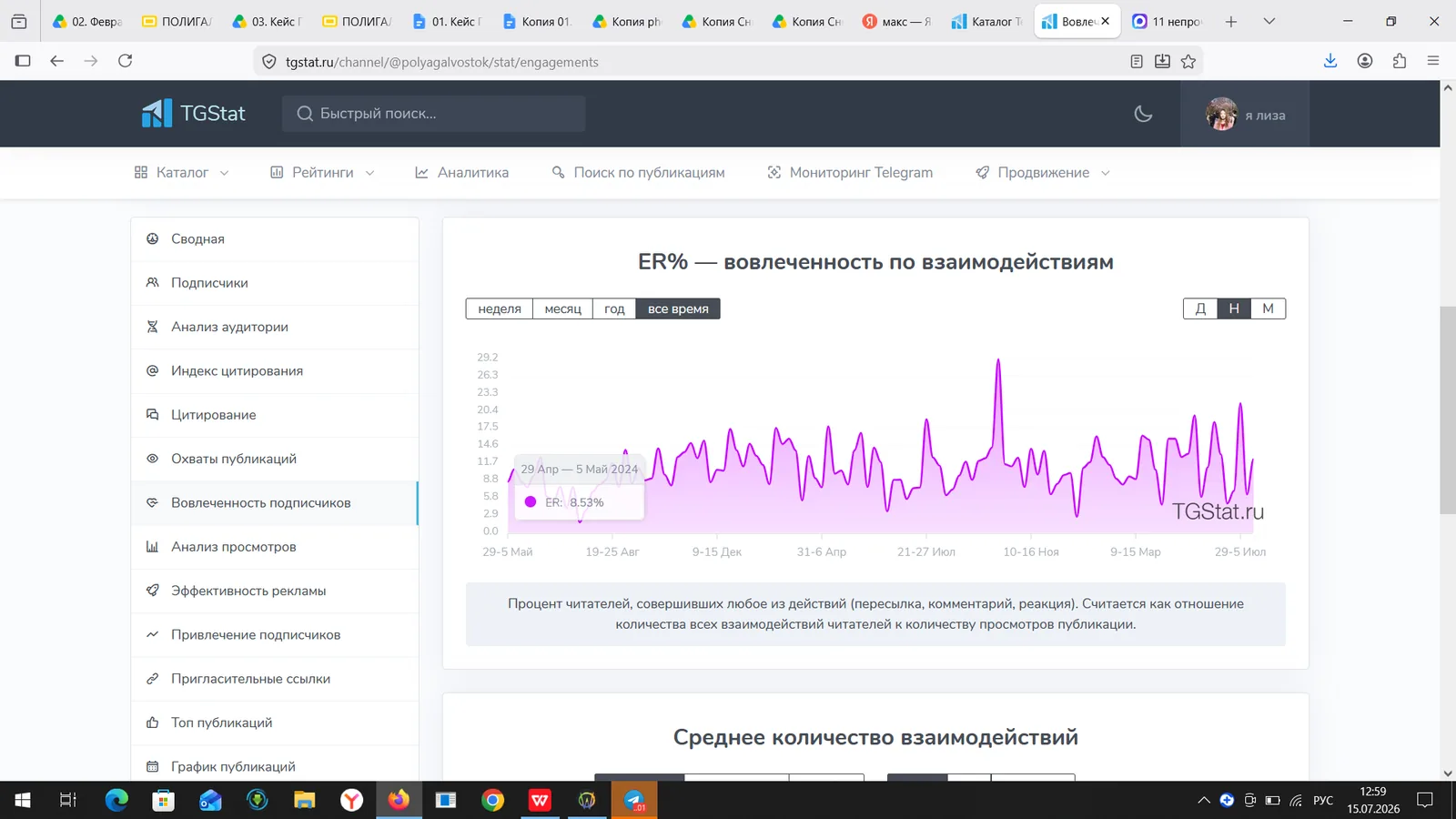1456x819 pixels.
Task: Bookmark this page with the star
Action: click(x=1188, y=62)
